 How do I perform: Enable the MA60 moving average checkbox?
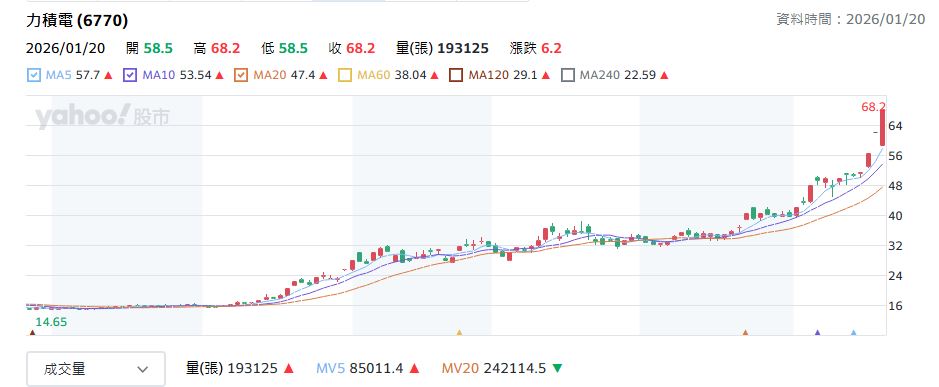(x=345, y=75)
